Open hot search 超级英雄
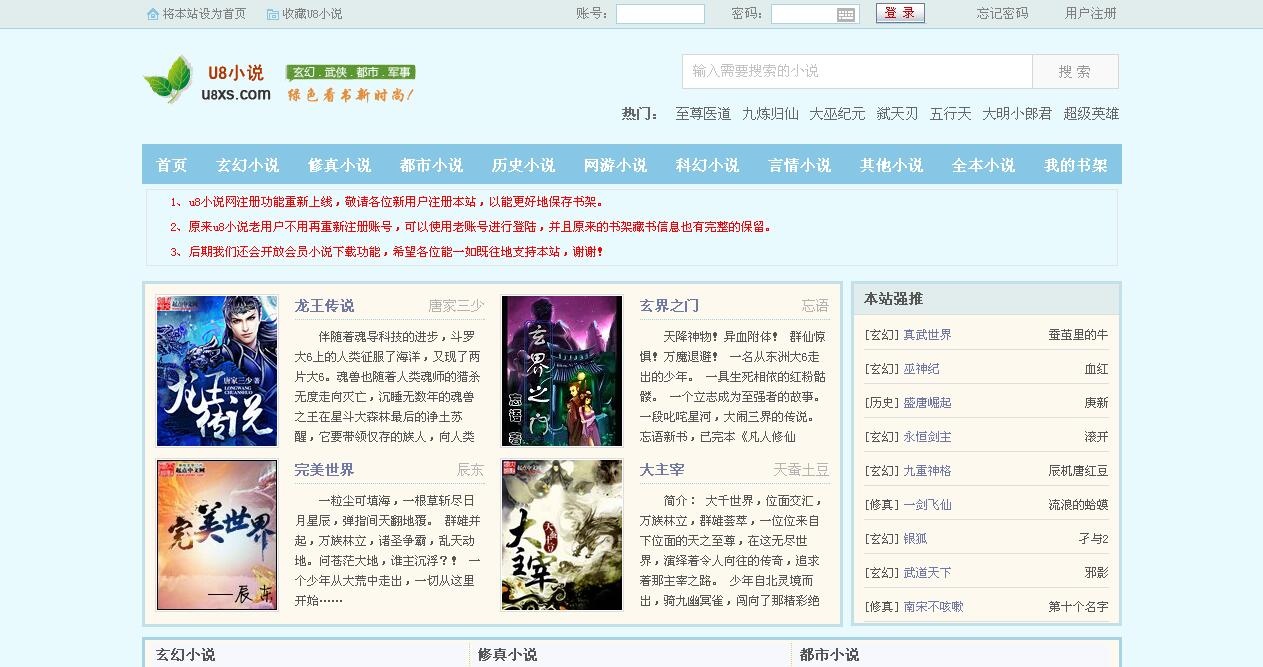1263x667 pixels. click(1091, 114)
